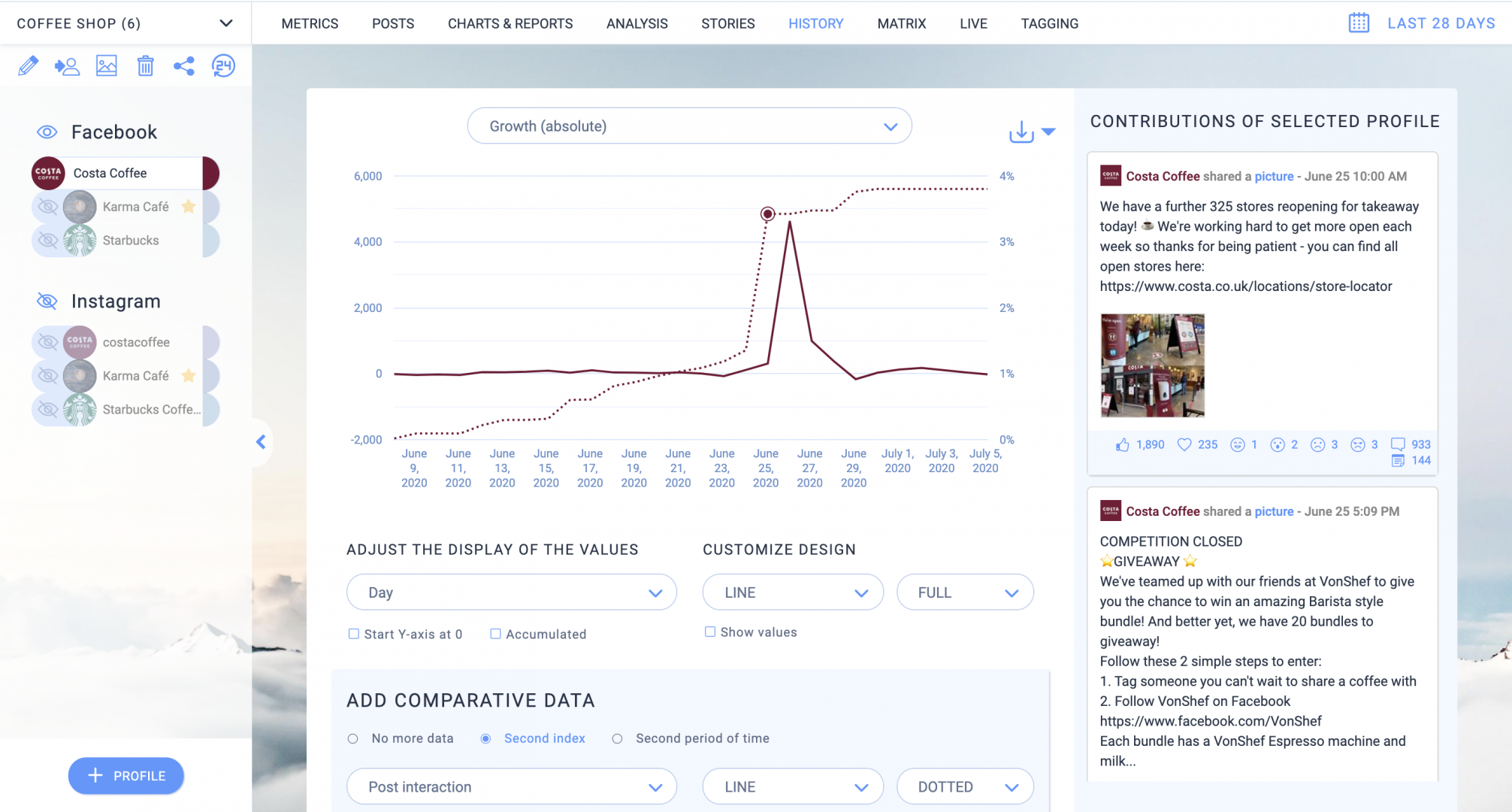Click the PROFILE add button
Viewport: 1512px width, 812px height.
[x=125, y=775]
